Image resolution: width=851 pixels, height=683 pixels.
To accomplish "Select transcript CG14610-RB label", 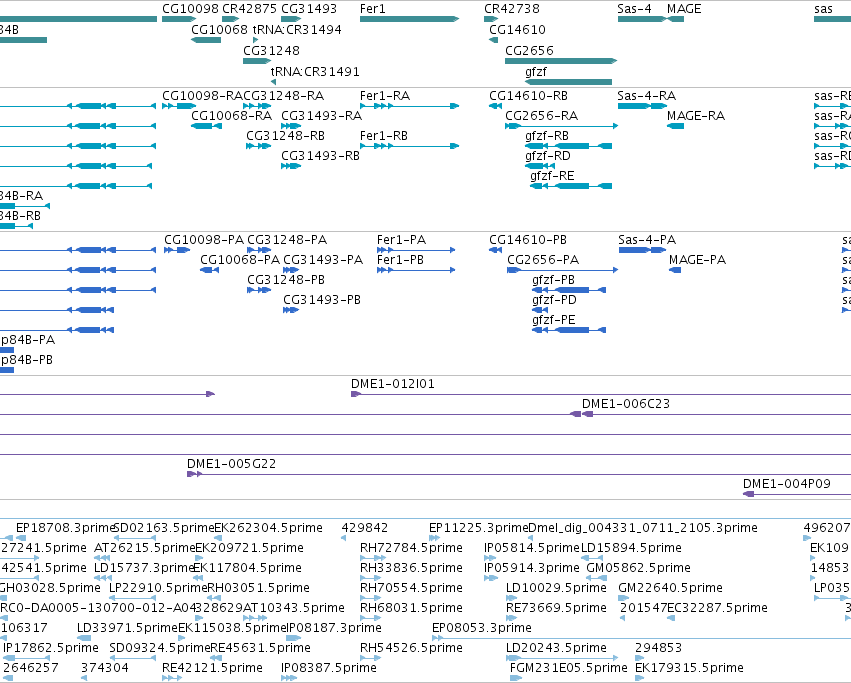I will [x=528, y=96].
